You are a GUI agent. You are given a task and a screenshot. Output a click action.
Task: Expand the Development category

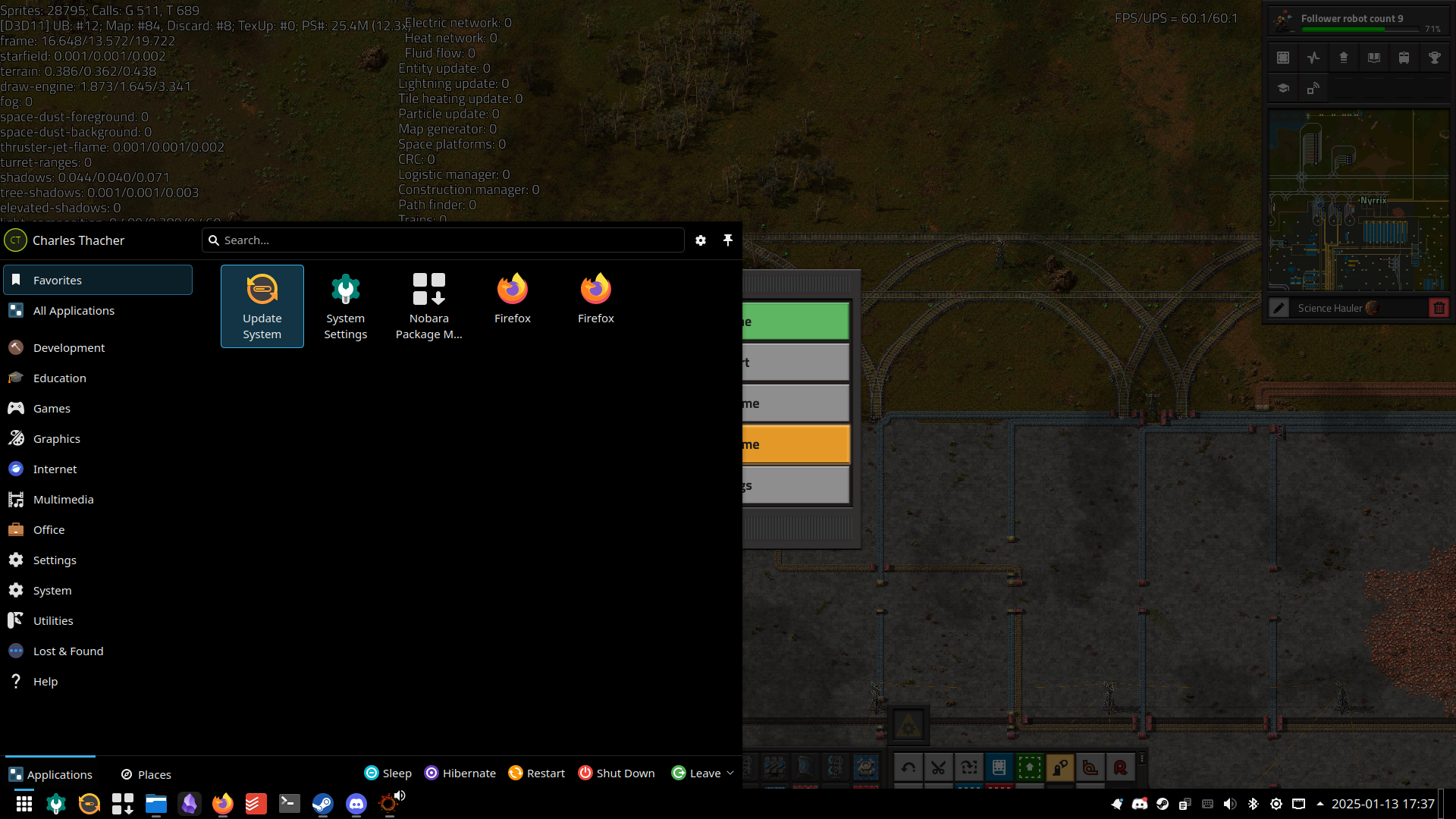pyautogui.click(x=69, y=347)
